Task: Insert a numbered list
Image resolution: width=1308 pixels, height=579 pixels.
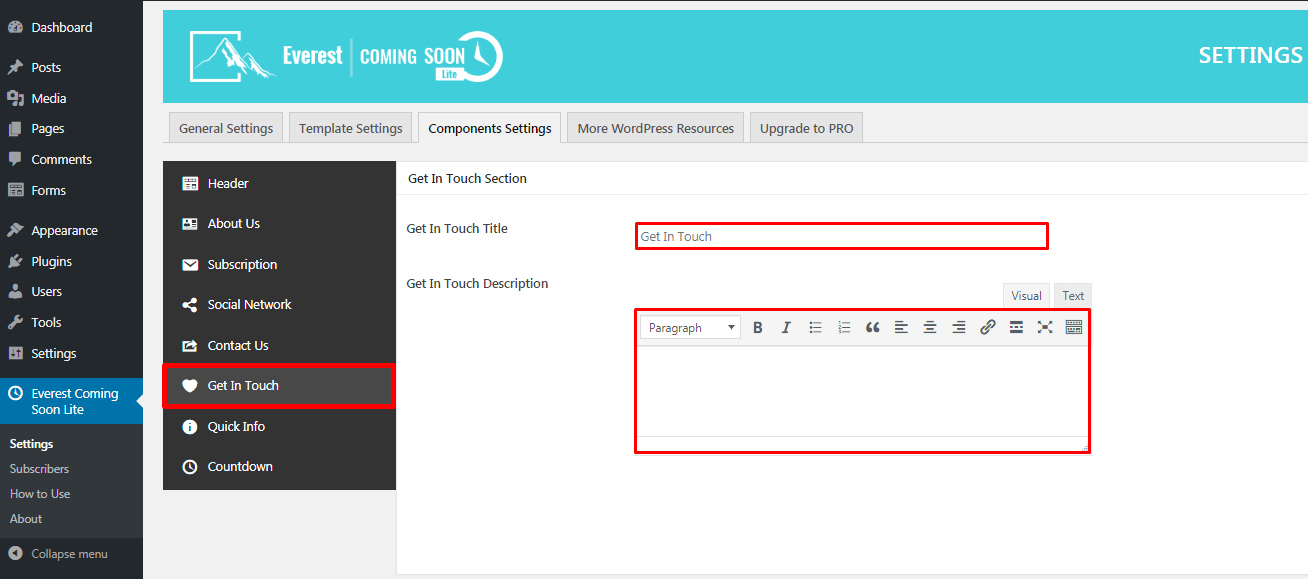Action: pos(844,327)
